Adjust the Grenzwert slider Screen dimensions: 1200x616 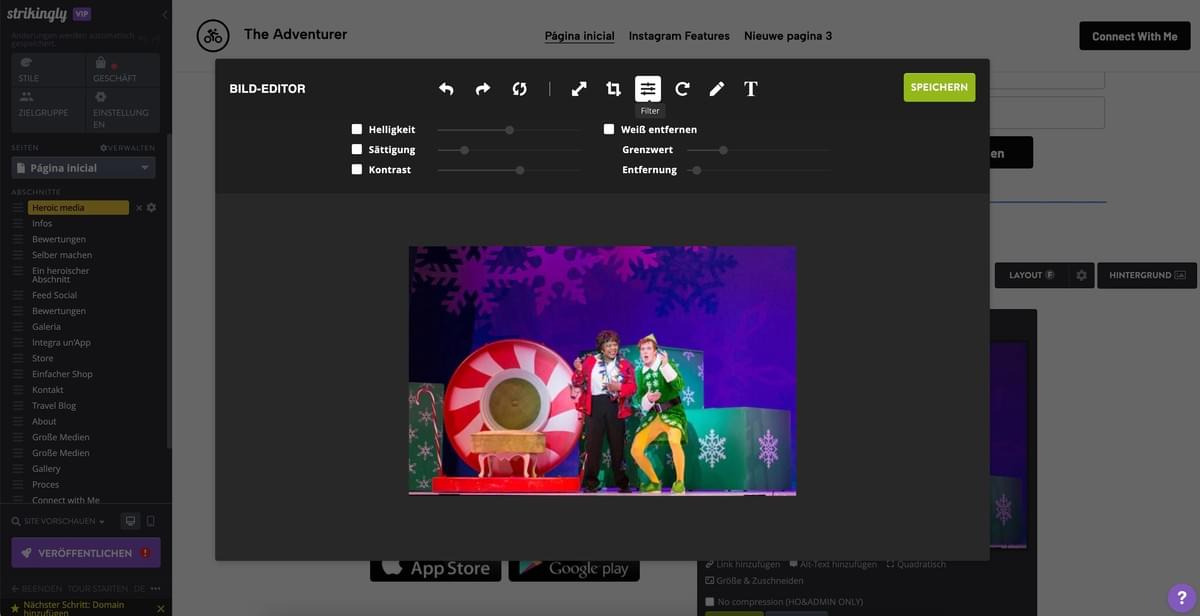tap(758, 150)
